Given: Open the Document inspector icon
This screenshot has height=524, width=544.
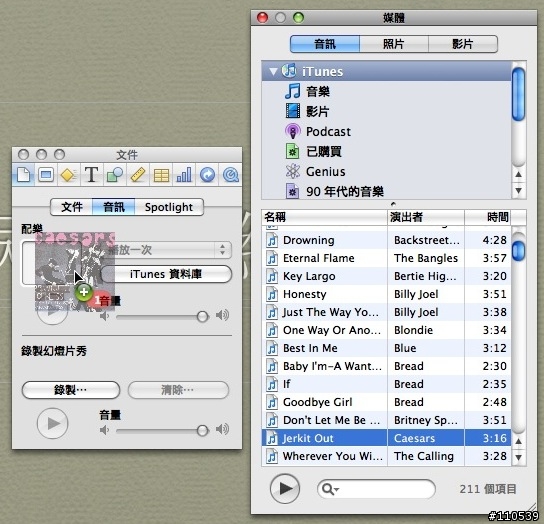Looking at the screenshot, I should pyautogui.click(x=23, y=175).
